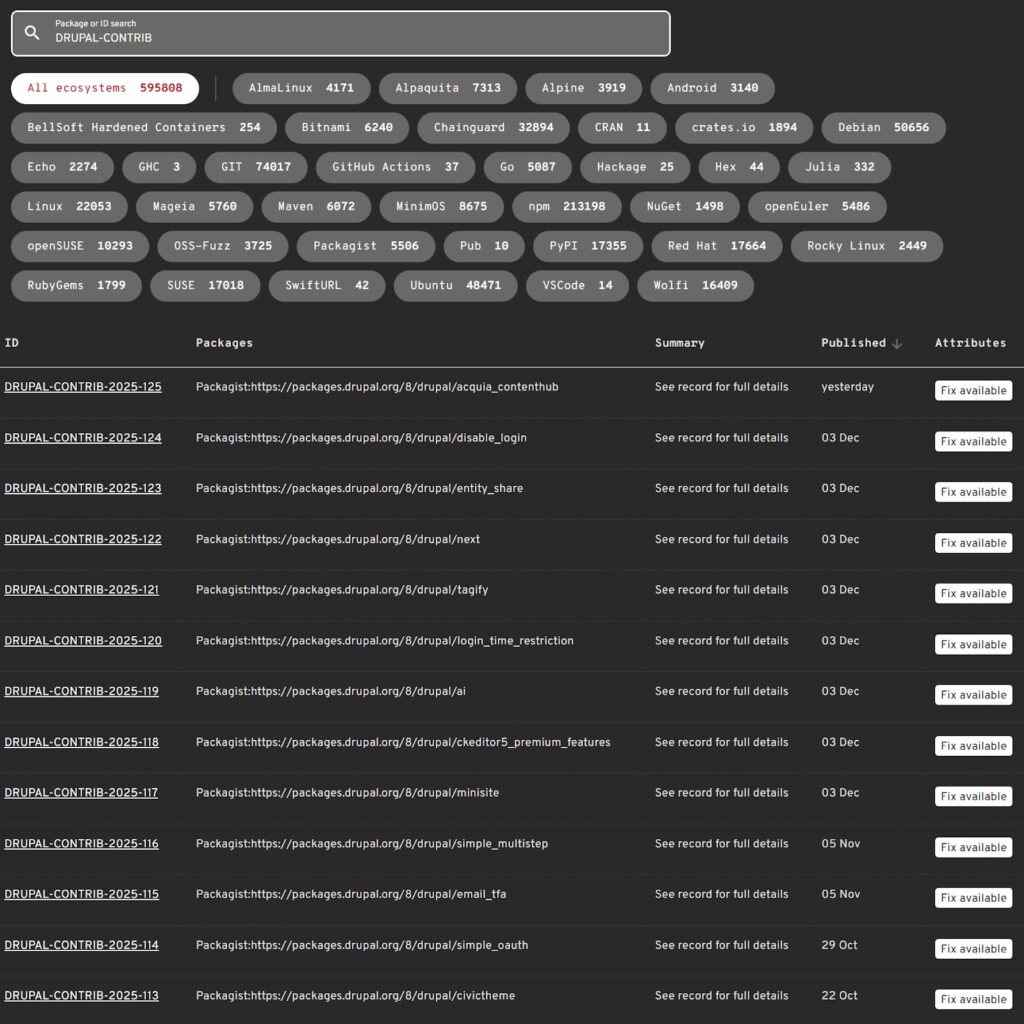Filter results by Red Hat
The width and height of the screenshot is (1024, 1024).
coord(716,246)
